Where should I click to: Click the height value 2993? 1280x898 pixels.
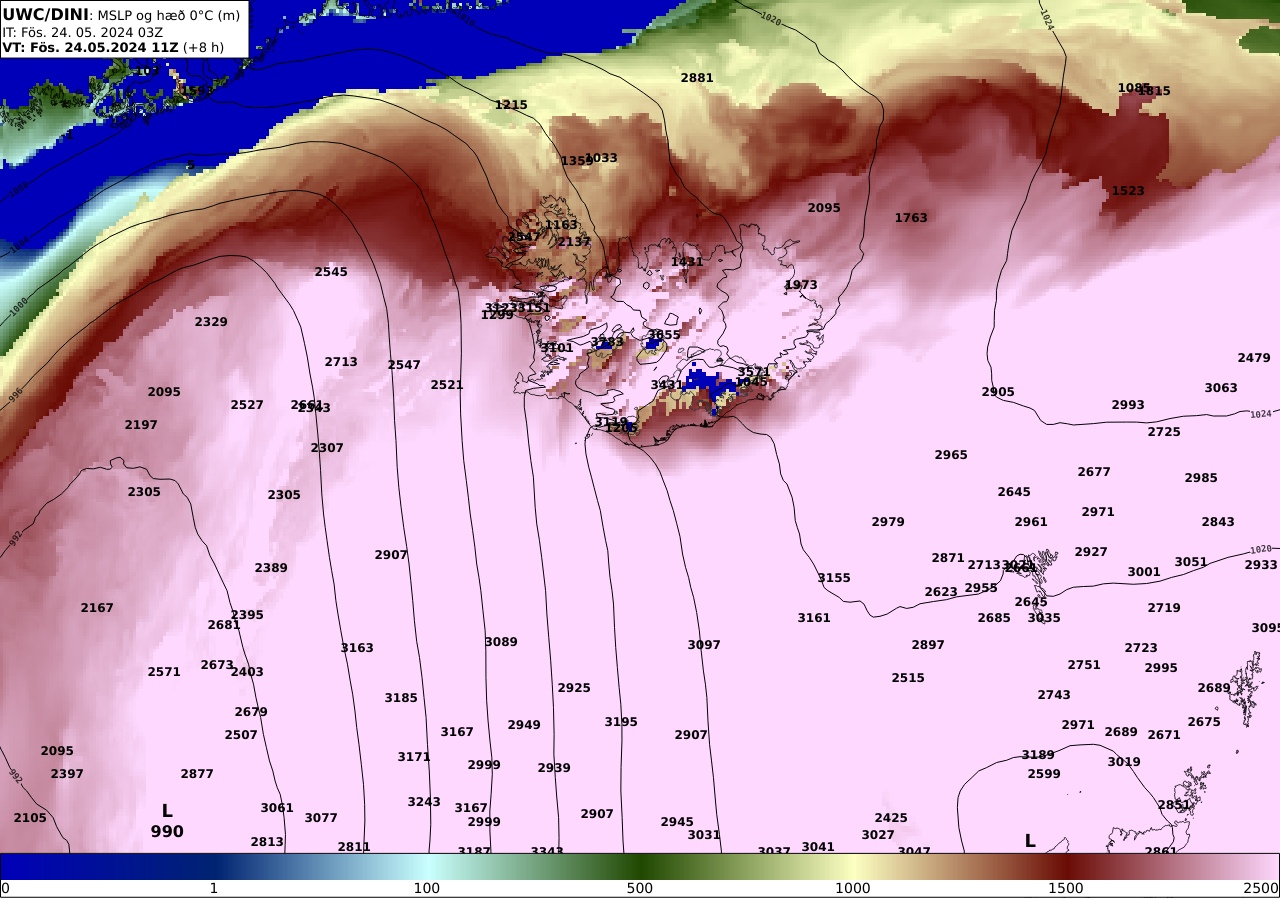pos(1128,405)
